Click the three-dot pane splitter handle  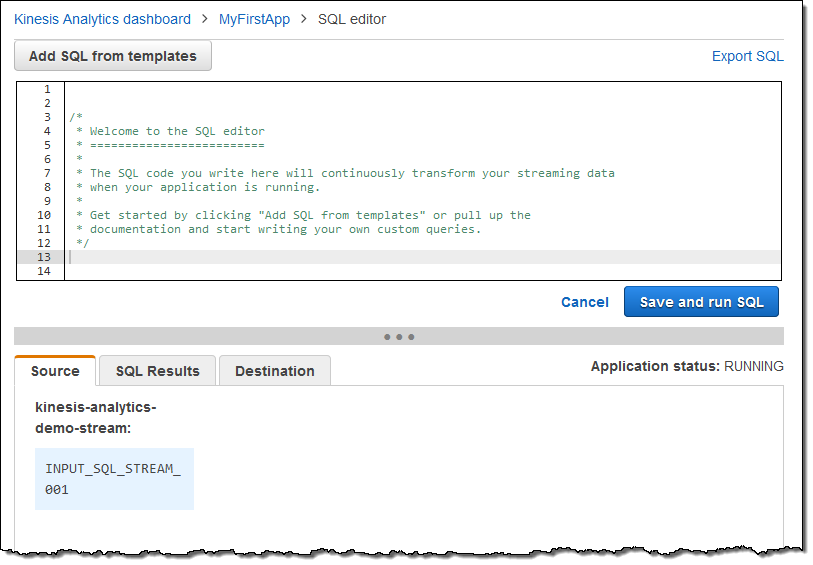399,337
